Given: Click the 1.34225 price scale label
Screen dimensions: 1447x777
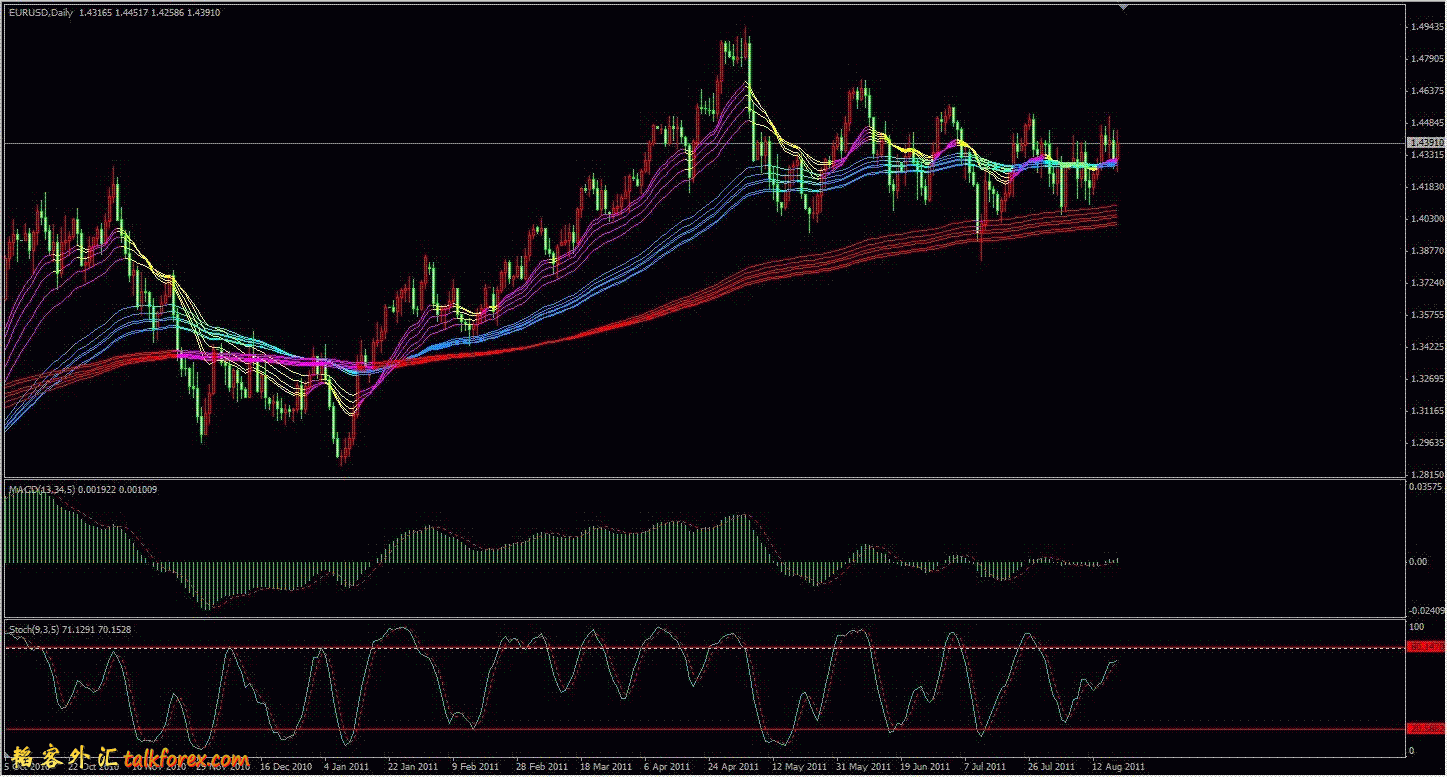Looking at the screenshot, I should (x=1426, y=347).
